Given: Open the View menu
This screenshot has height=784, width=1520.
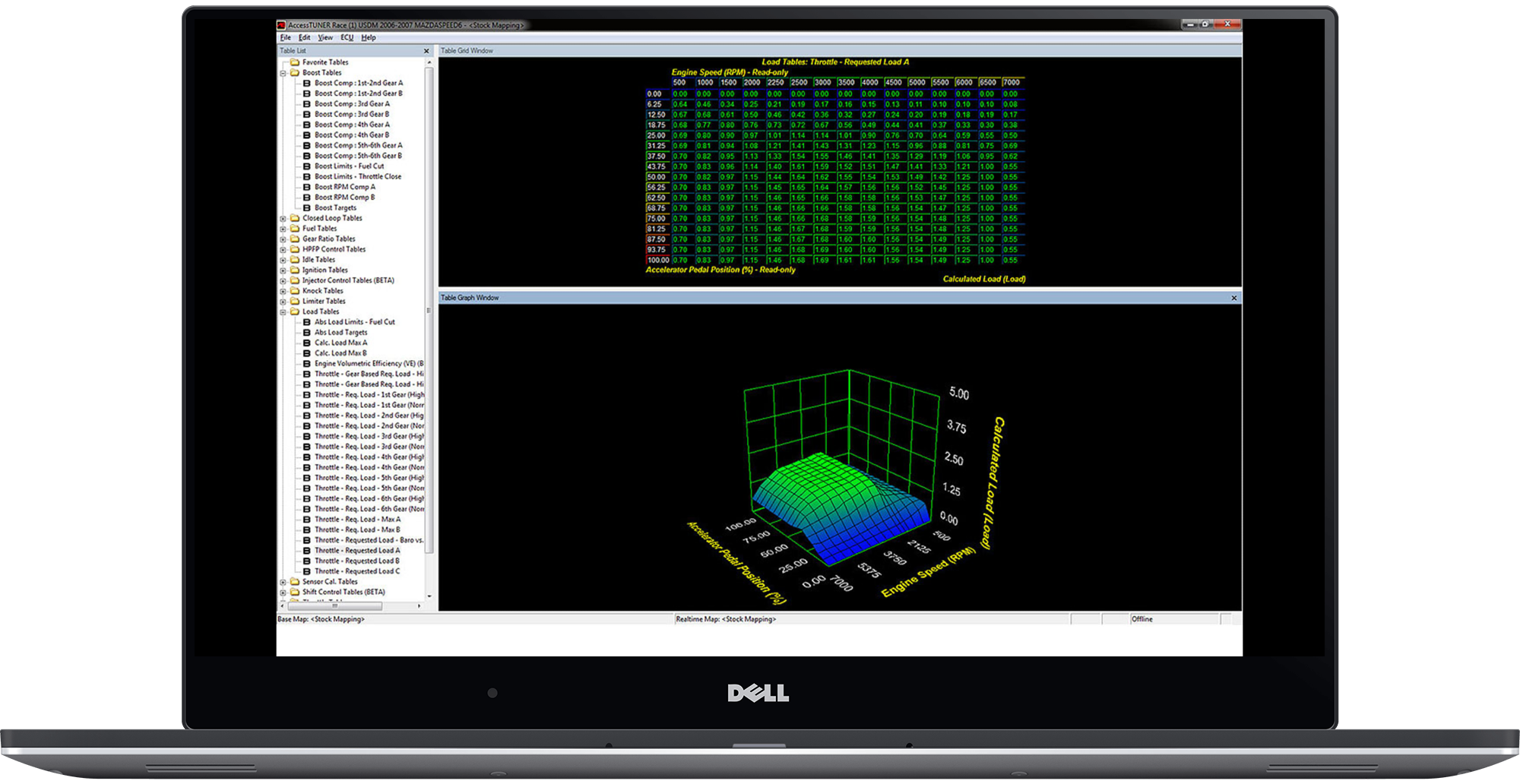Looking at the screenshot, I should (x=325, y=37).
